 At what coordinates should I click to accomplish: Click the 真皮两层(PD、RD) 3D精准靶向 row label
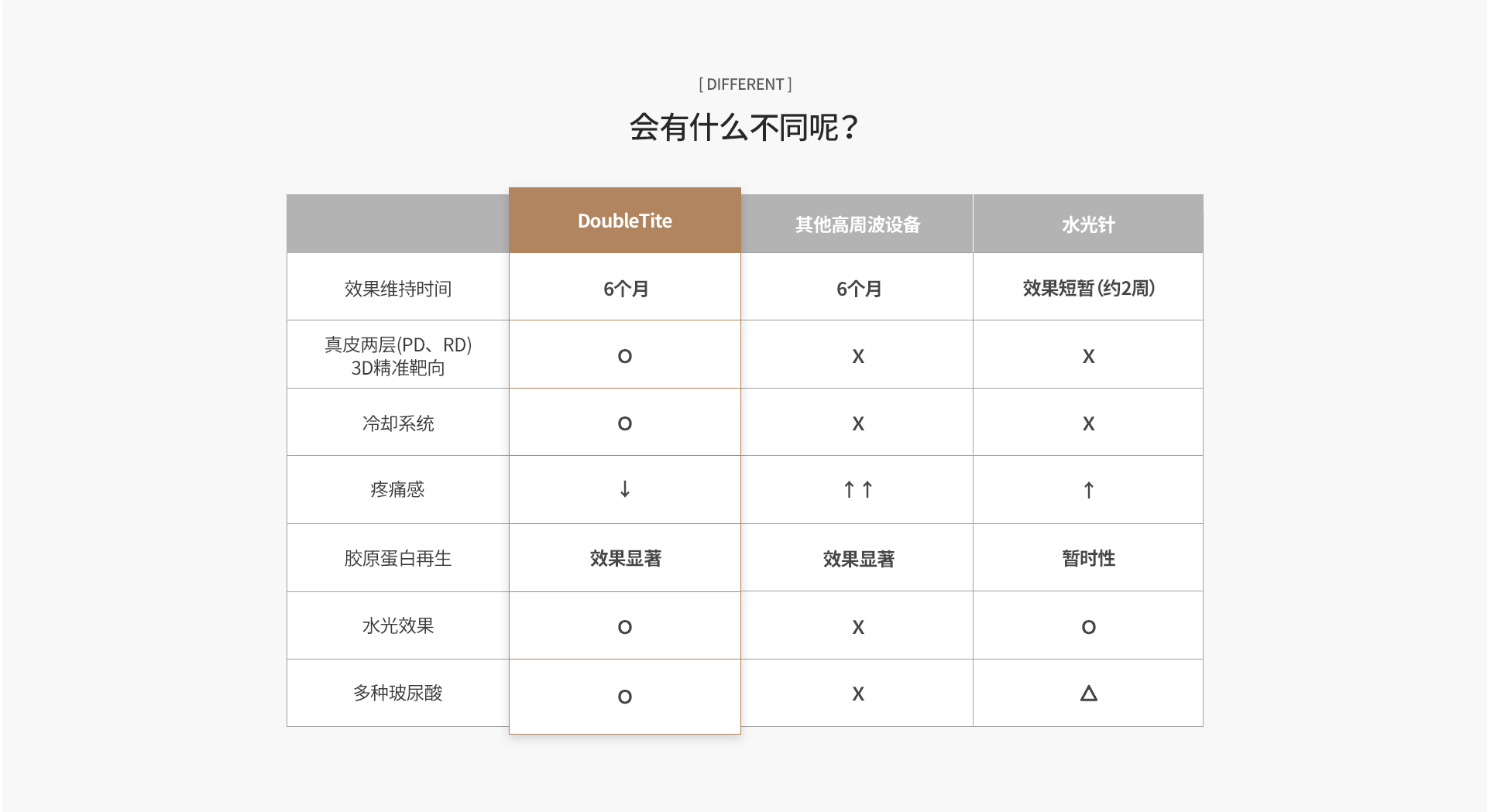(x=398, y=356)
